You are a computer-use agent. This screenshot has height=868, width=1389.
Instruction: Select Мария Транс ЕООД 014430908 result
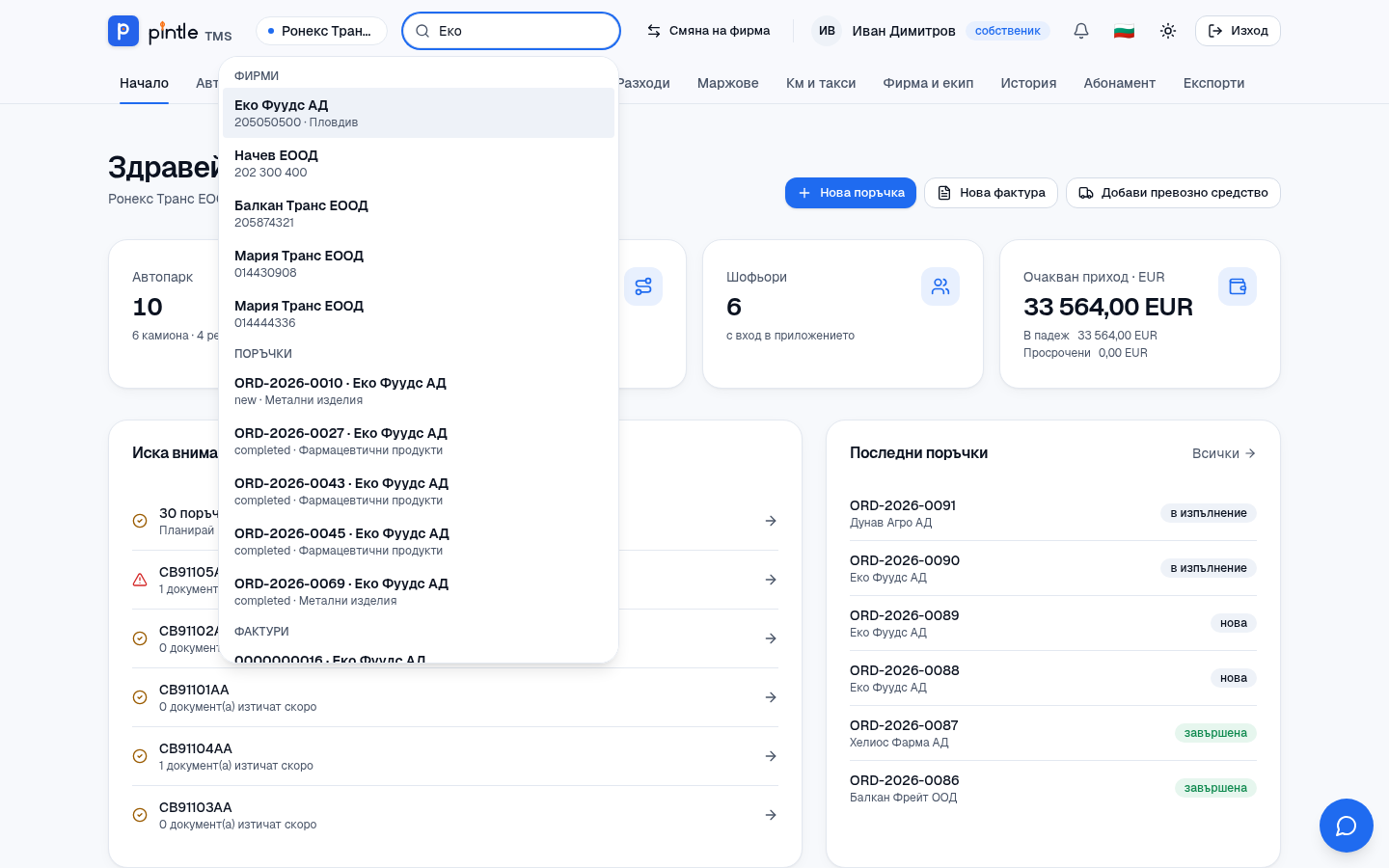419,263
